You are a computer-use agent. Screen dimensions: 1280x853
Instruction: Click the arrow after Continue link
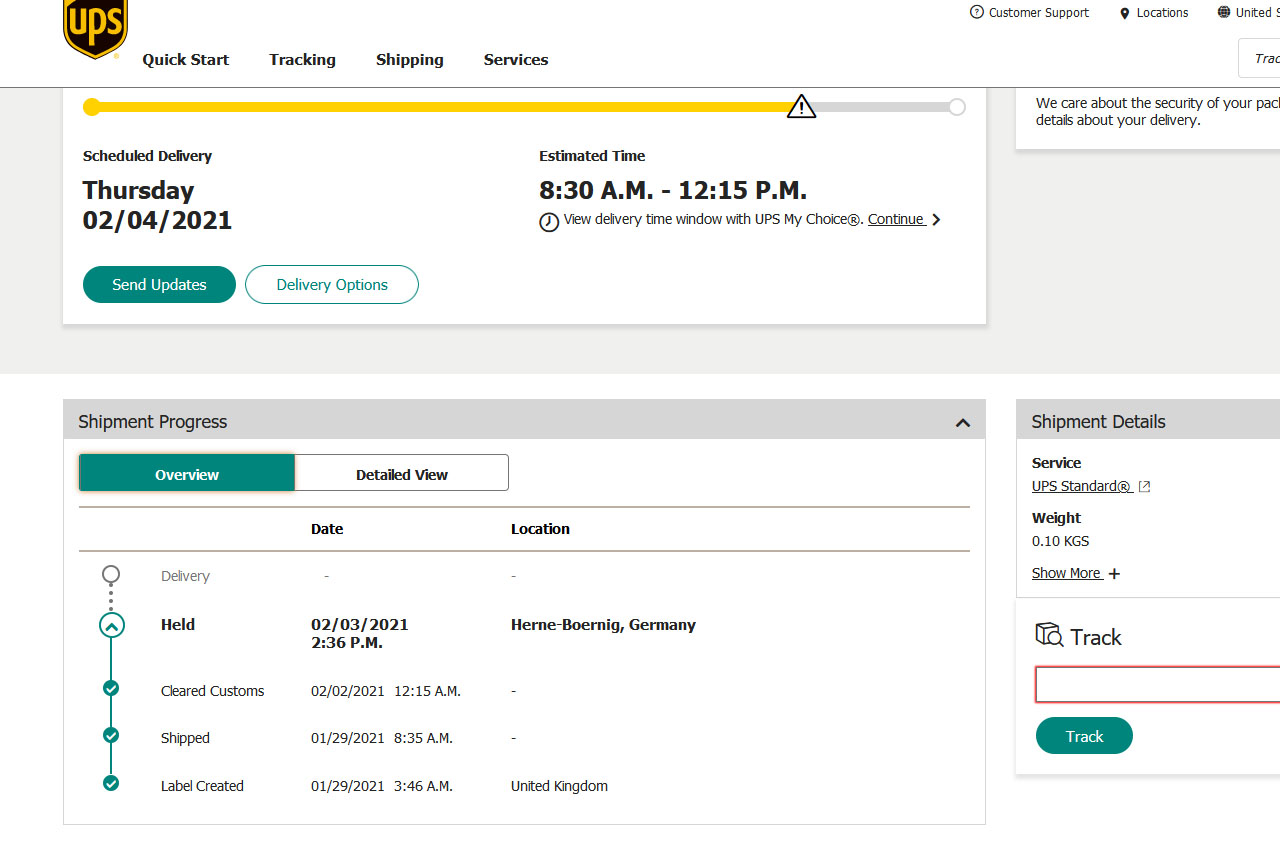point(936,220)
